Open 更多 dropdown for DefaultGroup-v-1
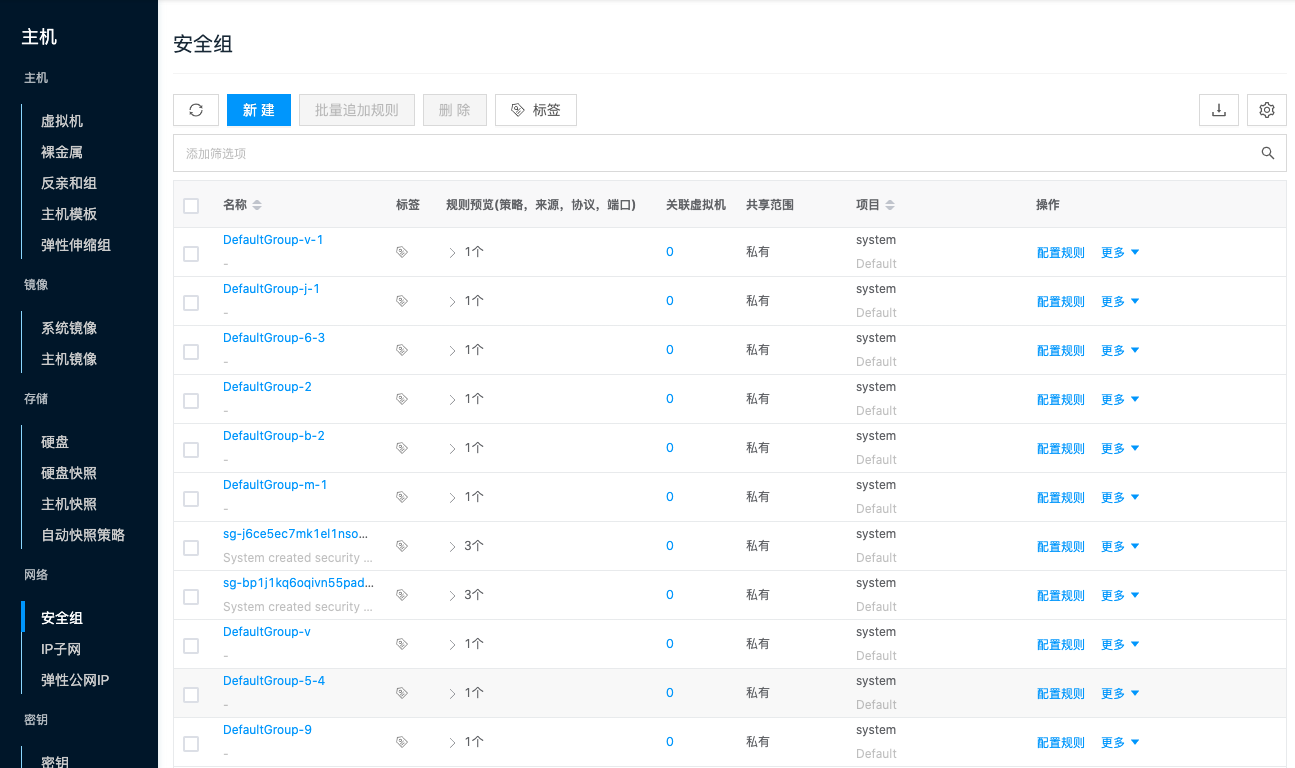This screenshot has width=1295, height=768. pyautogui.click(x=1119, y=253)
